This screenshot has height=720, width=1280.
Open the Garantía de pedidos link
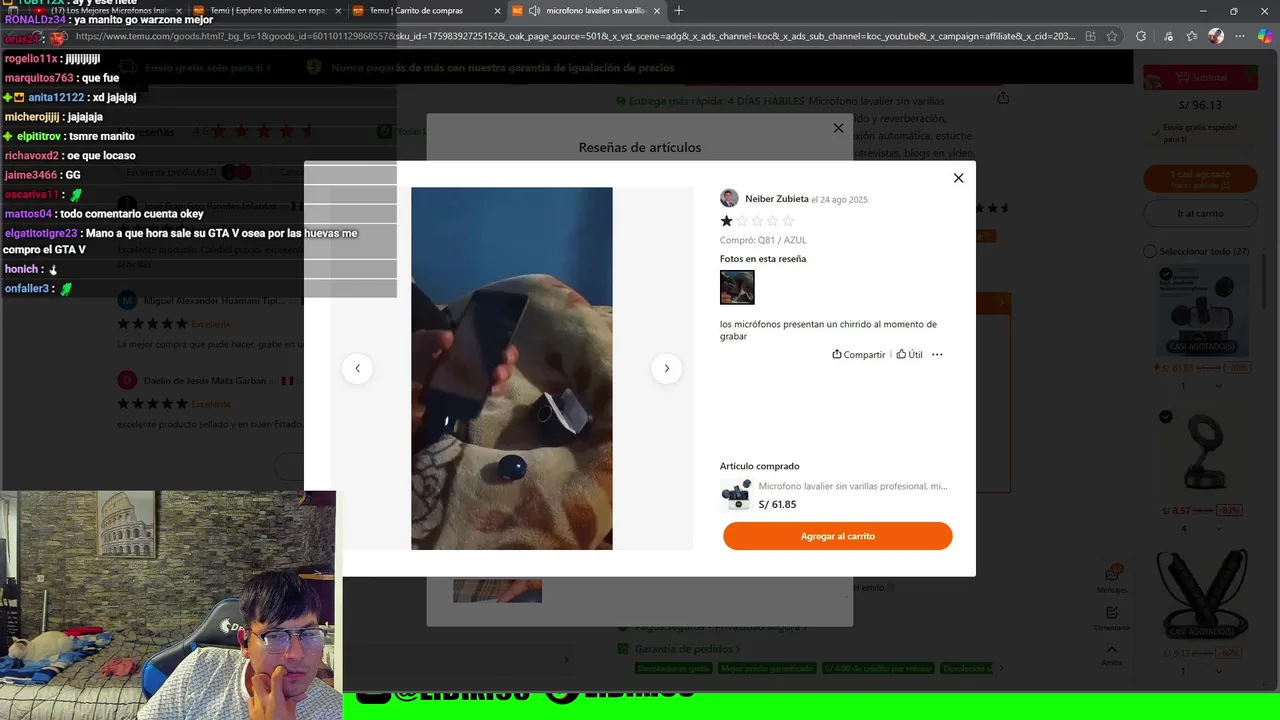pyautogui.click(x=687, y=649)
